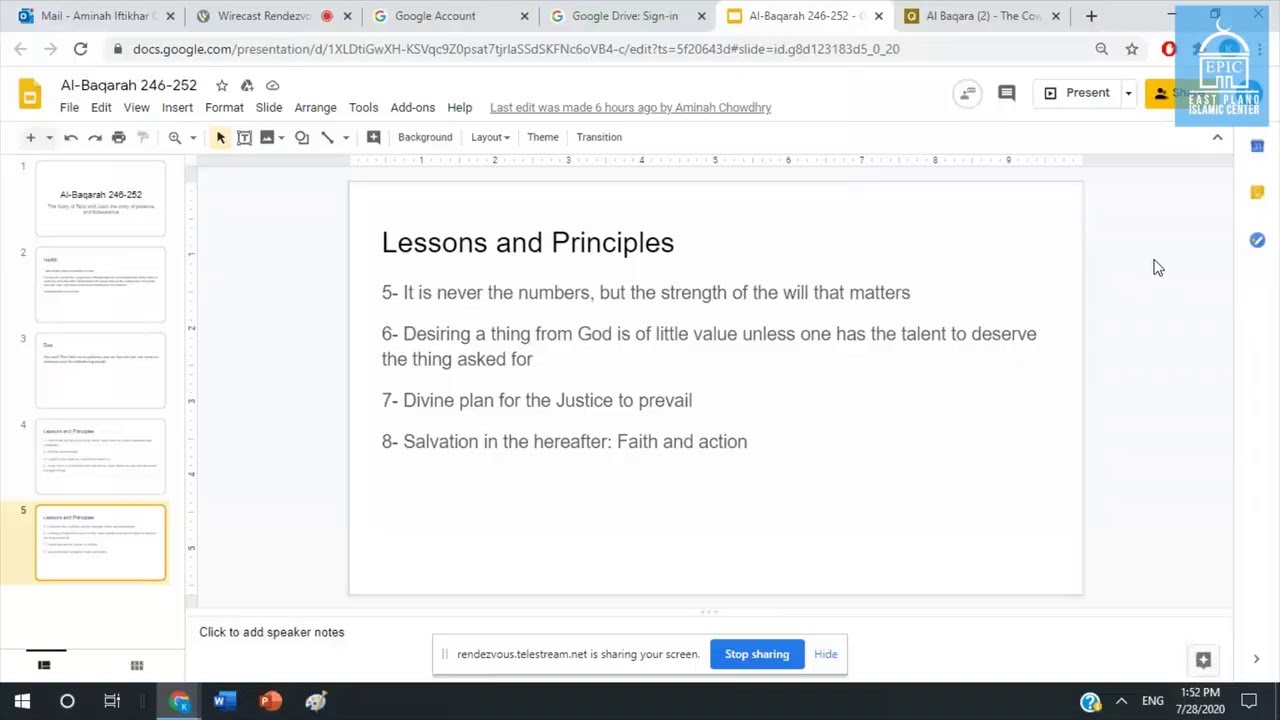The height and width of the screenshot is (720, 1280).
Task: Open the Format menu
Action: pos(224,108)
